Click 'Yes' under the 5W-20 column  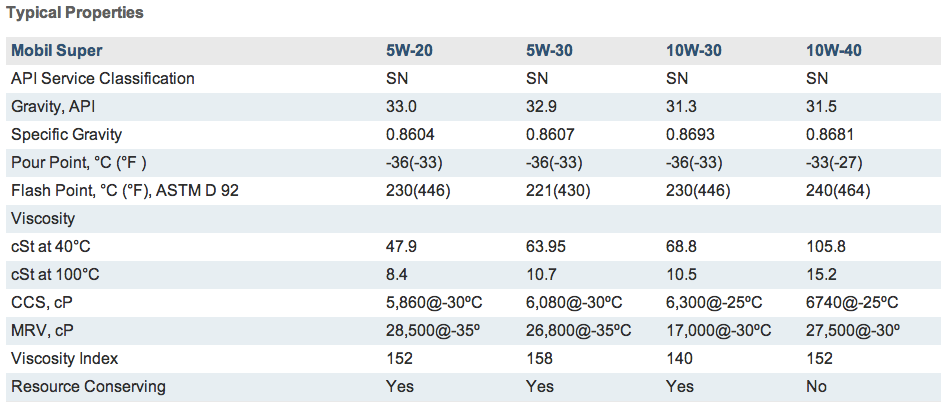click(x=400, y=386)
